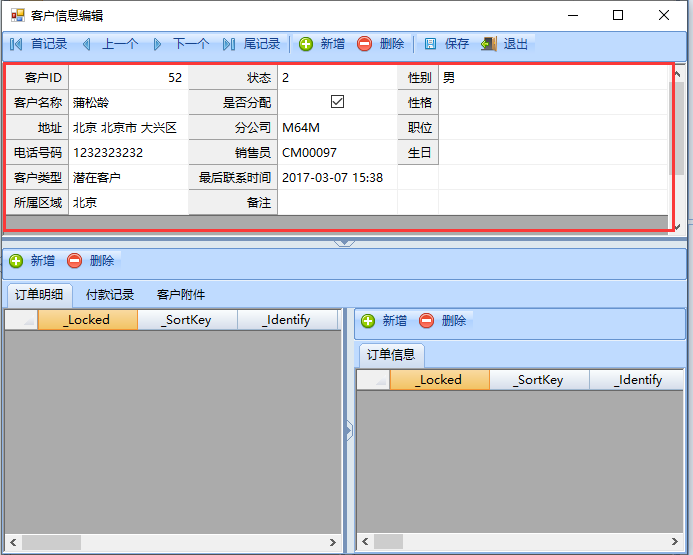Jump to first record (首记录) icon
Image resolution: width=693 pixels, height=555 pixels.
tap(16, 44)
